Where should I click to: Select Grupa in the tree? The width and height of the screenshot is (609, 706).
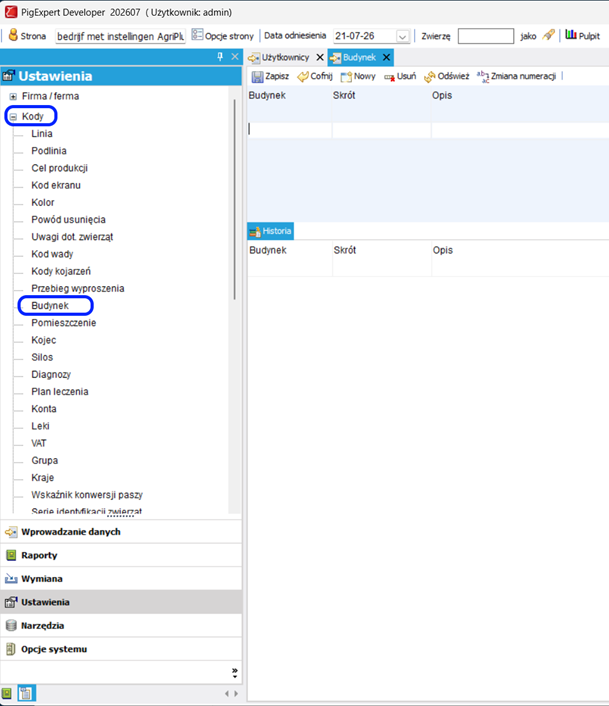45,461
